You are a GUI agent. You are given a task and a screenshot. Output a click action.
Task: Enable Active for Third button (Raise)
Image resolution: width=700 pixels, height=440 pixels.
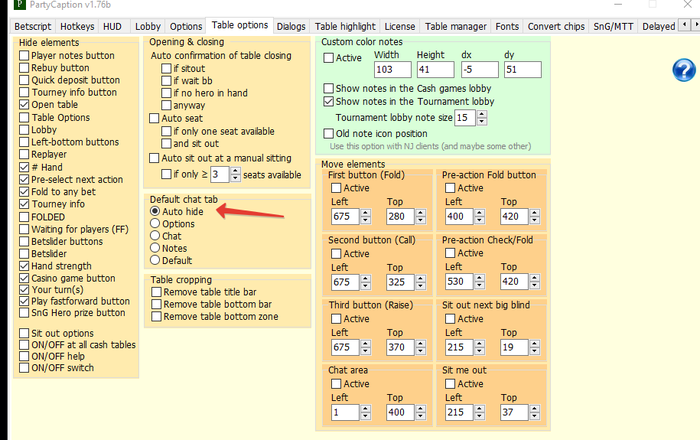click(x=336, y=319)
